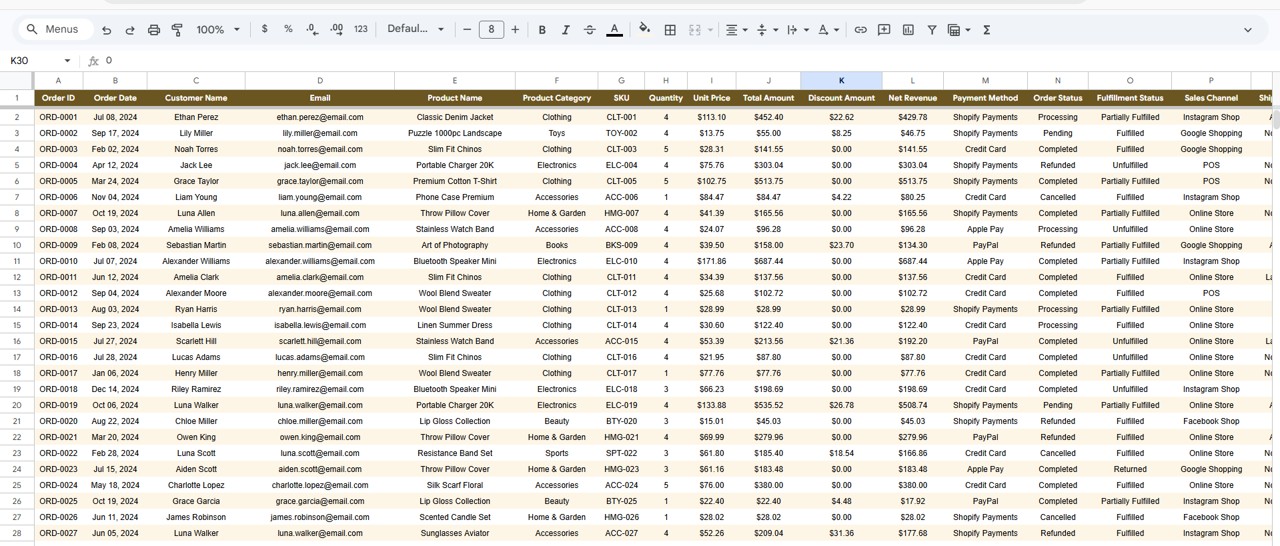Viewport: 1280px width, 546px height.
Task: Click the Borders icon
Action: [x=670, y=30]
